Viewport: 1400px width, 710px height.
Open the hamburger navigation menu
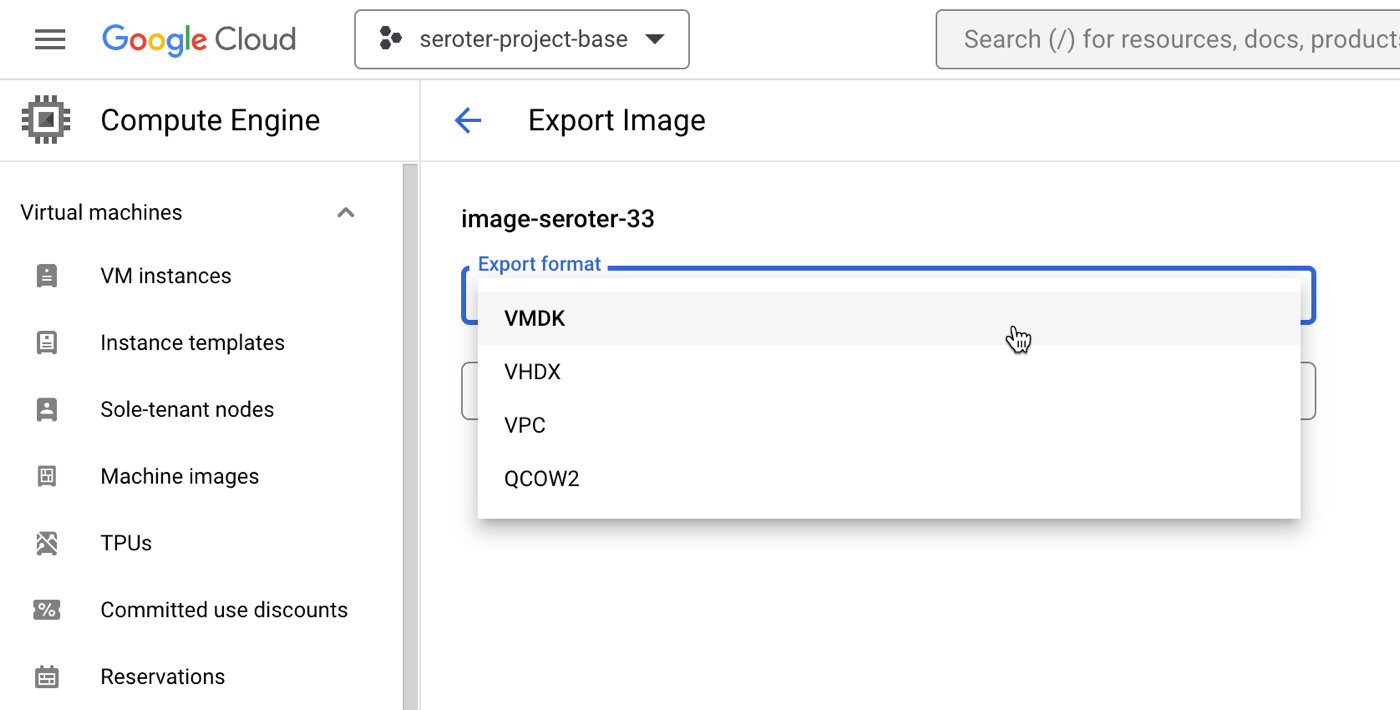pyautogui.click(x=50, y=40)
